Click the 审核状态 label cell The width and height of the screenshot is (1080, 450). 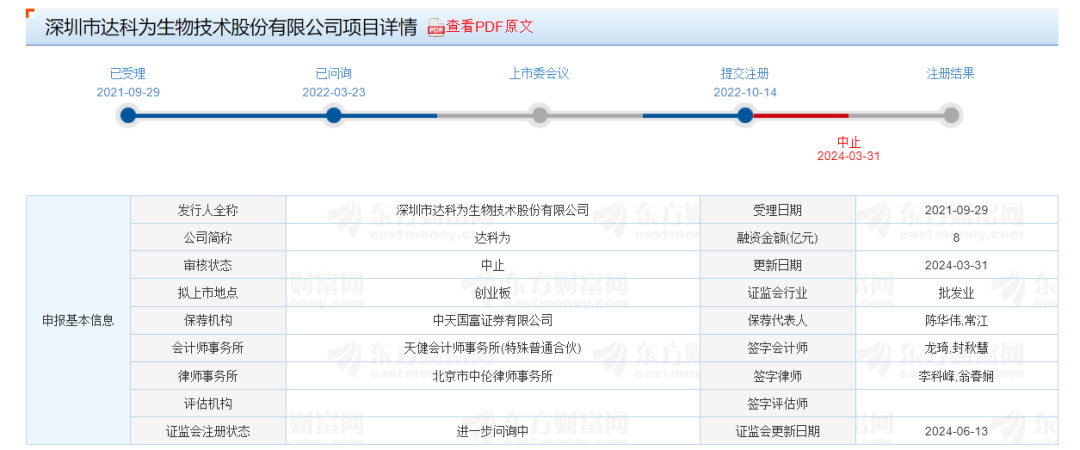coord(208,265)
